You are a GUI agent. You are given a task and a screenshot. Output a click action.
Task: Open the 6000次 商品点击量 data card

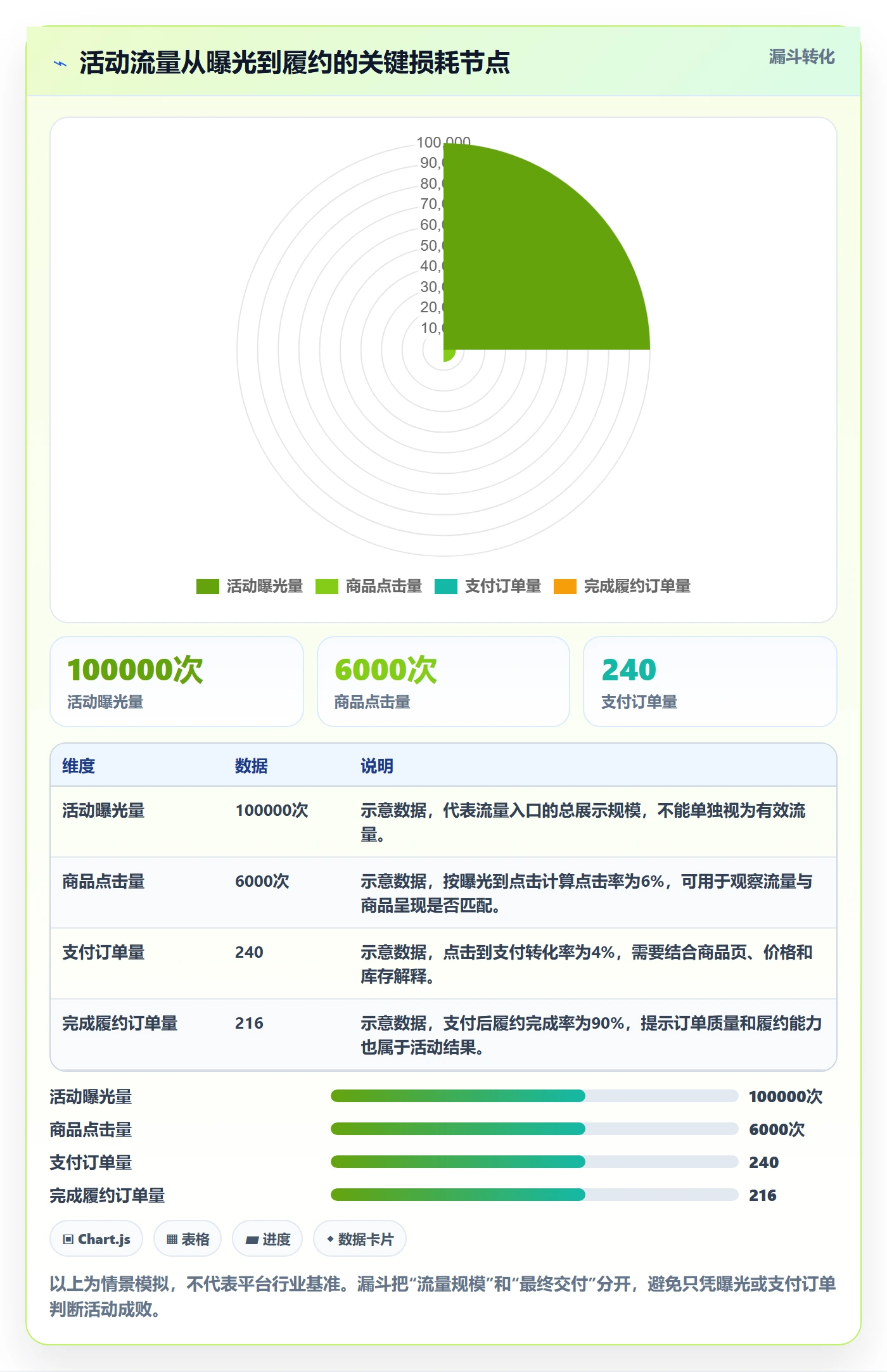pos(443,682)
